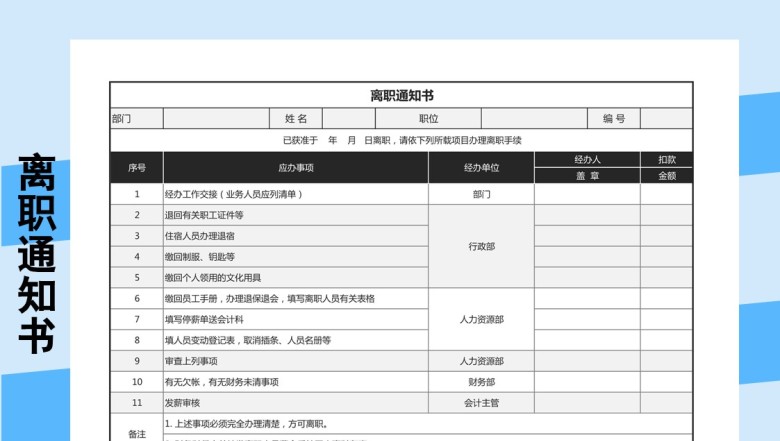Click the blank field next to 姓 名
This screenshot has height=441, width=780.
(349, 118)
